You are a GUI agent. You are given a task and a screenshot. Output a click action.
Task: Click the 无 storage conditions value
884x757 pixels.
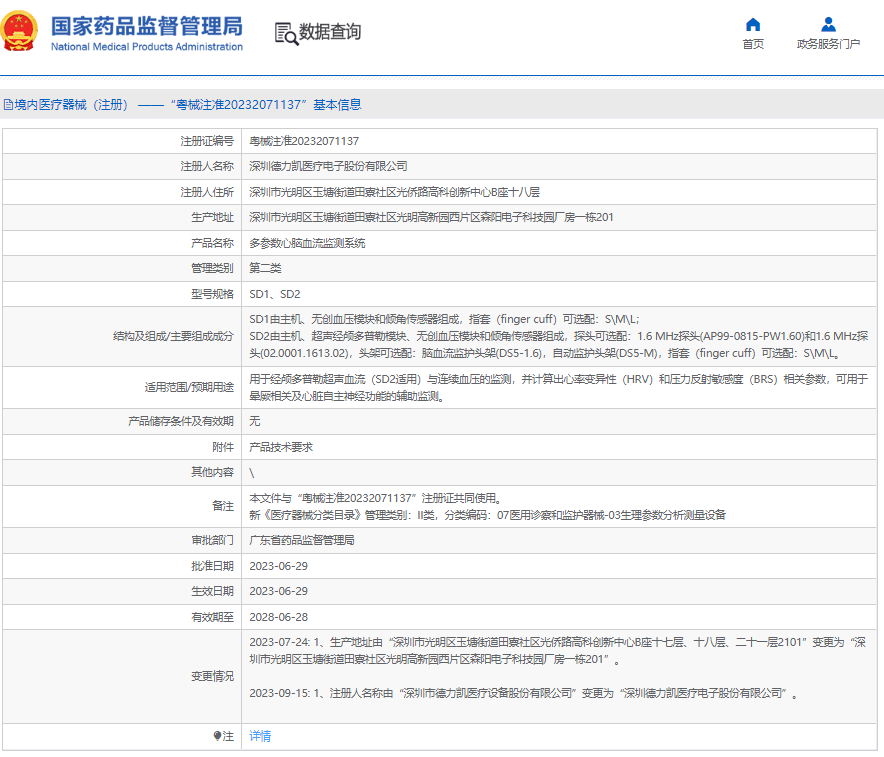(x=255, y=421)
